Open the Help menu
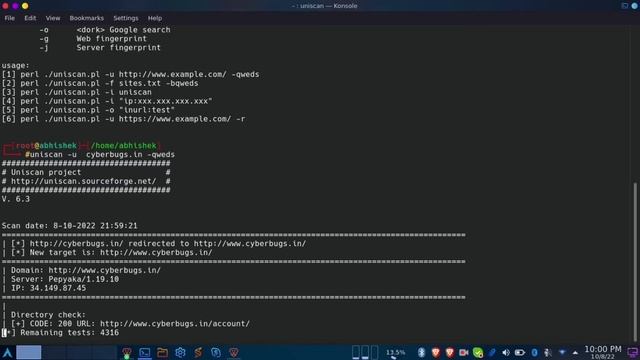This screenshot has width=640, height=360. (155, 18)
